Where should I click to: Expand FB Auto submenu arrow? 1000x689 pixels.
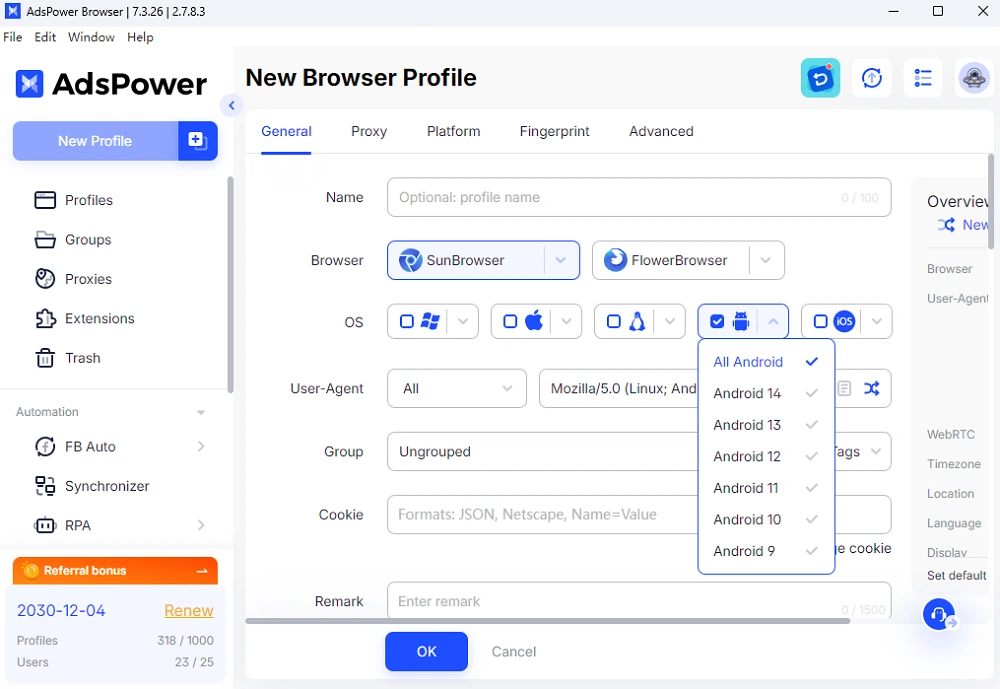pyautogui.click(x=201, y=447)
